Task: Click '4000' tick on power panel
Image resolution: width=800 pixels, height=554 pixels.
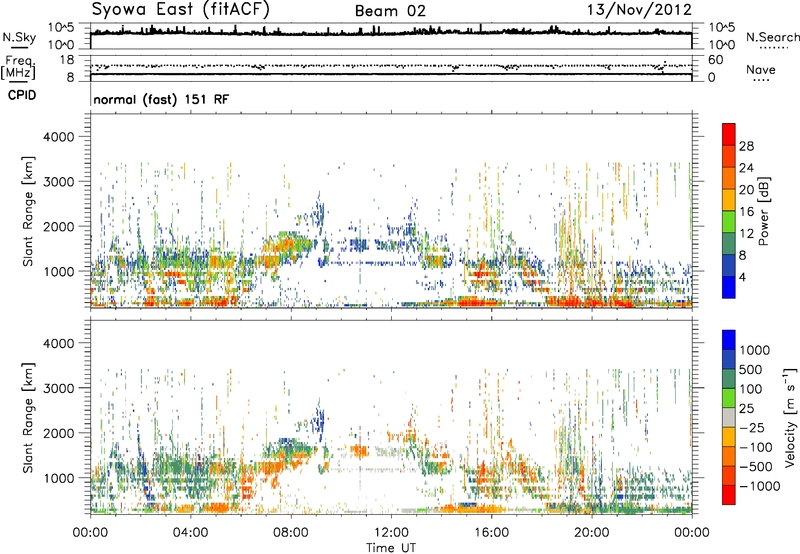Action: [x=59, y=137]
